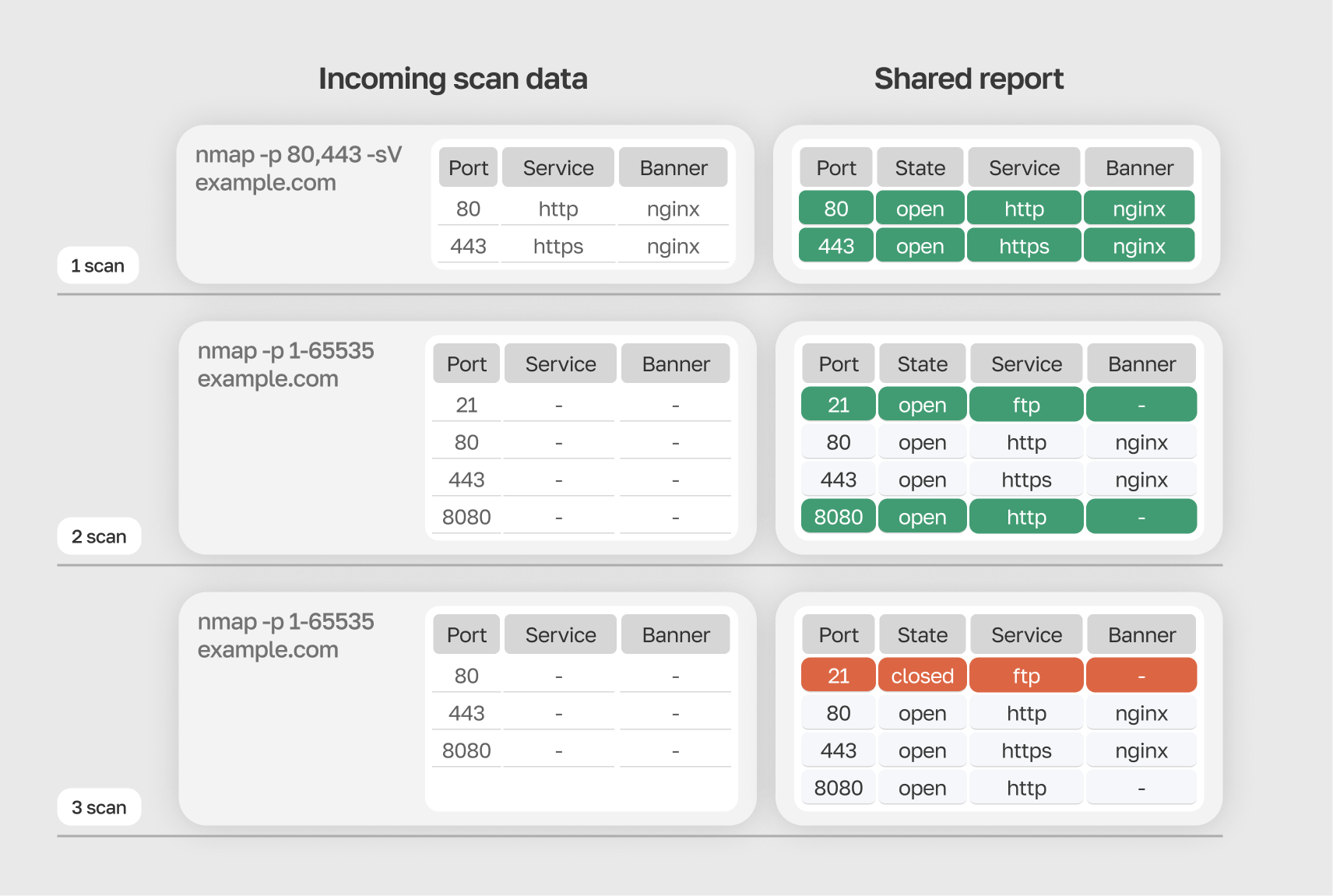Select the green open badge for port 80
The image size is (1333, 896).
(920, 208)
